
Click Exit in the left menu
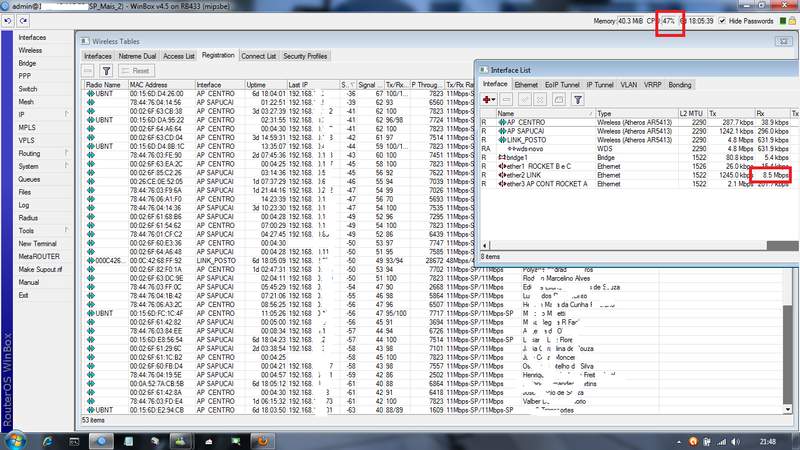coord(23,295)
